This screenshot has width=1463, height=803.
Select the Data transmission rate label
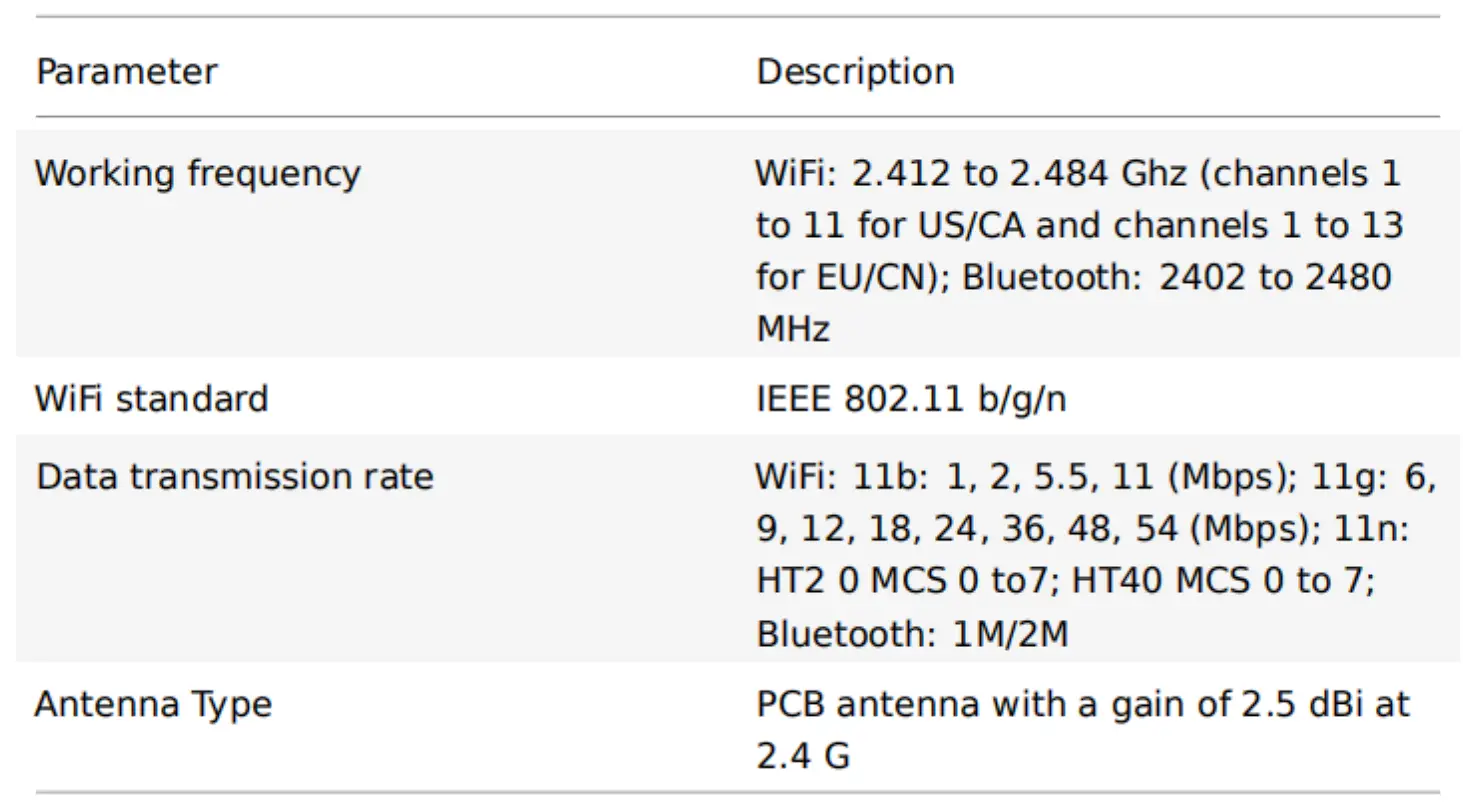[234, 476]
